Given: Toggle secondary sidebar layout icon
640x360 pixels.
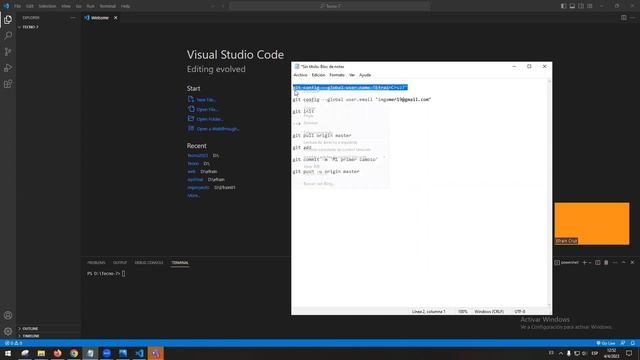Looking at the screenshot, I should tap(581, 6).
